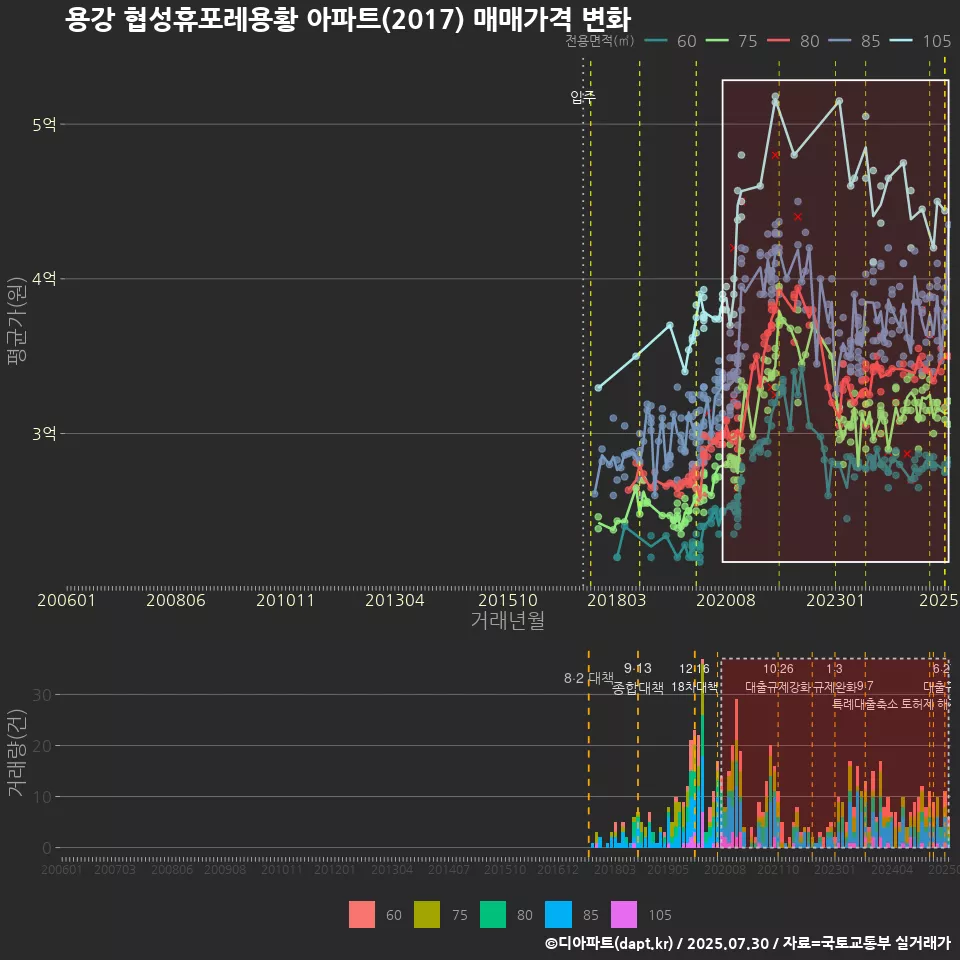
Task: Click 202404 on the volume chart x-axis
Action: click(x=891, y=869)
